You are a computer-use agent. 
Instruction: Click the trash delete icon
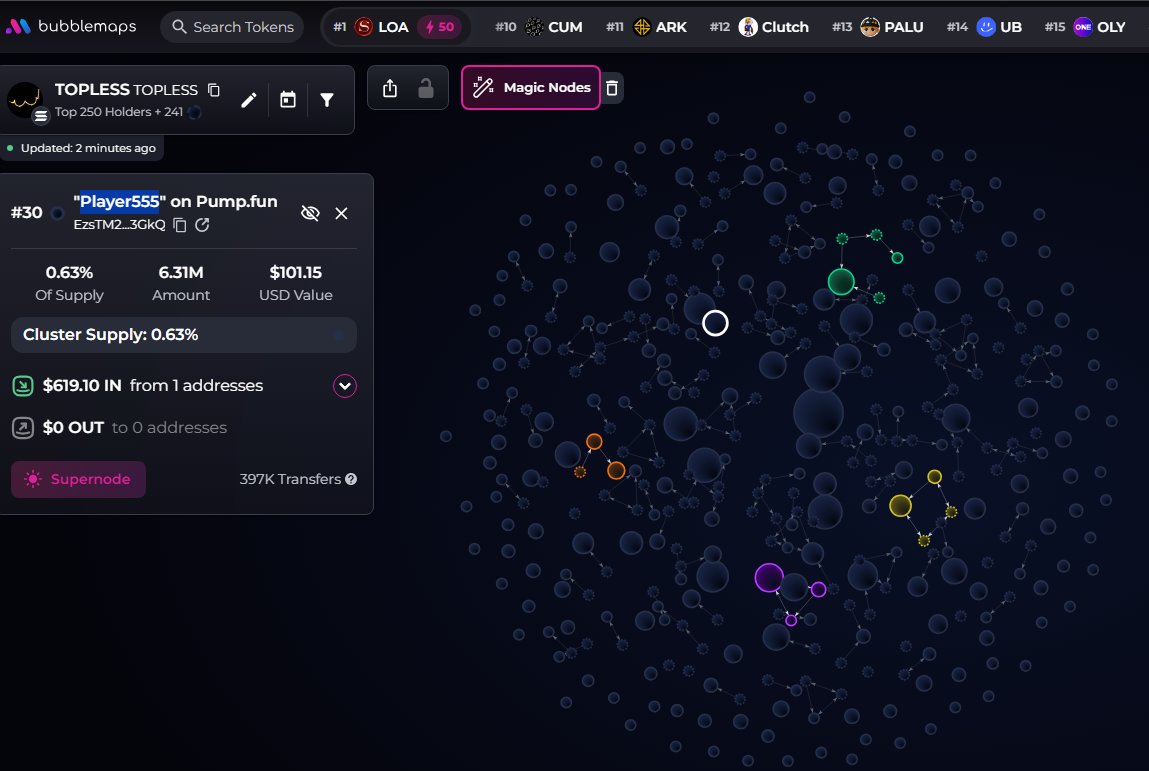pos(613,88)
